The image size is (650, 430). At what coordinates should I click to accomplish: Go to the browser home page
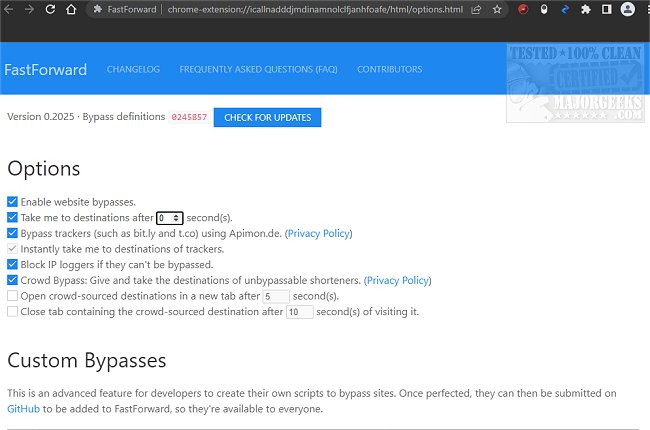coord(71,9)
